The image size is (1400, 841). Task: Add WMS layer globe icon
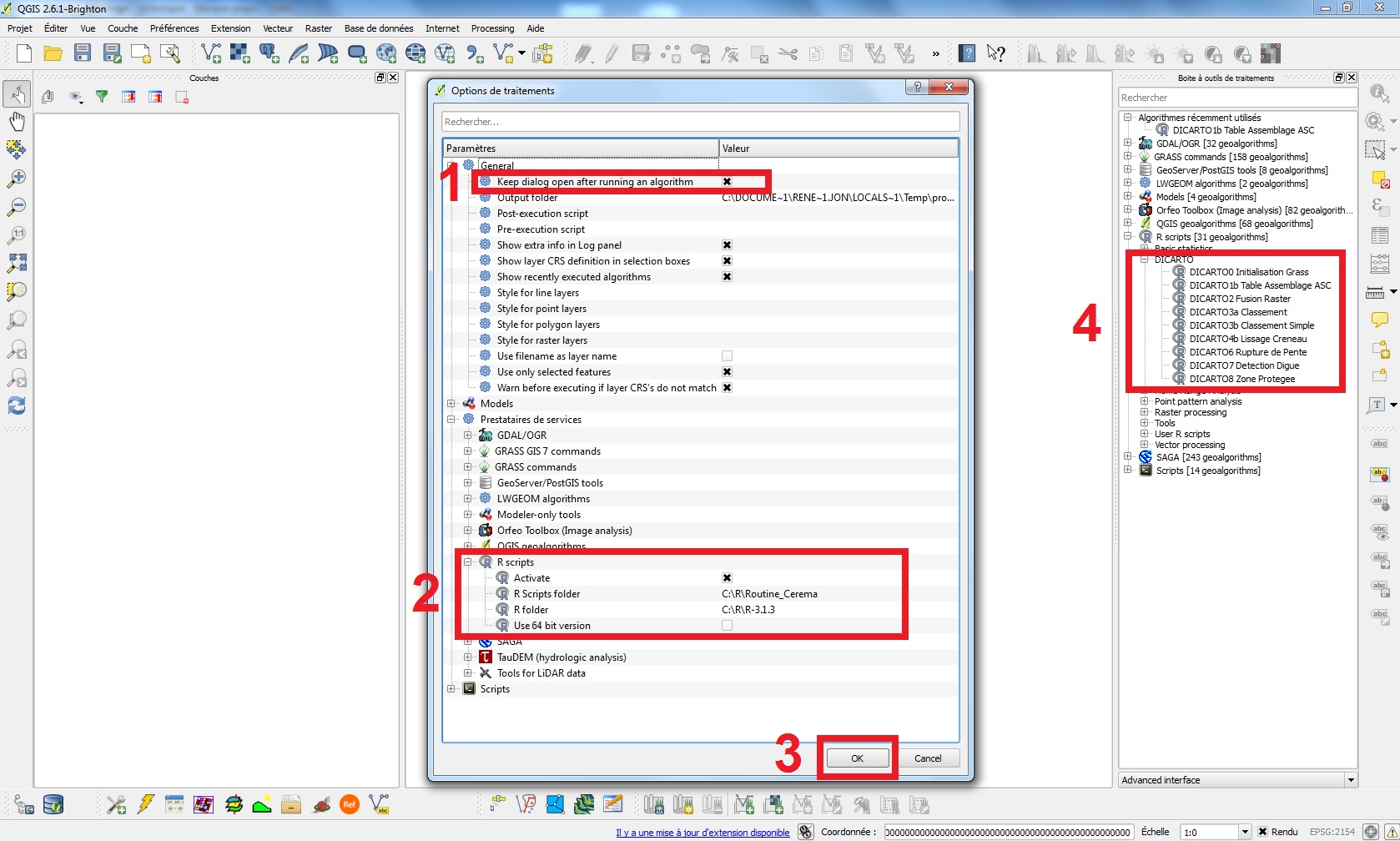(386, 54)
